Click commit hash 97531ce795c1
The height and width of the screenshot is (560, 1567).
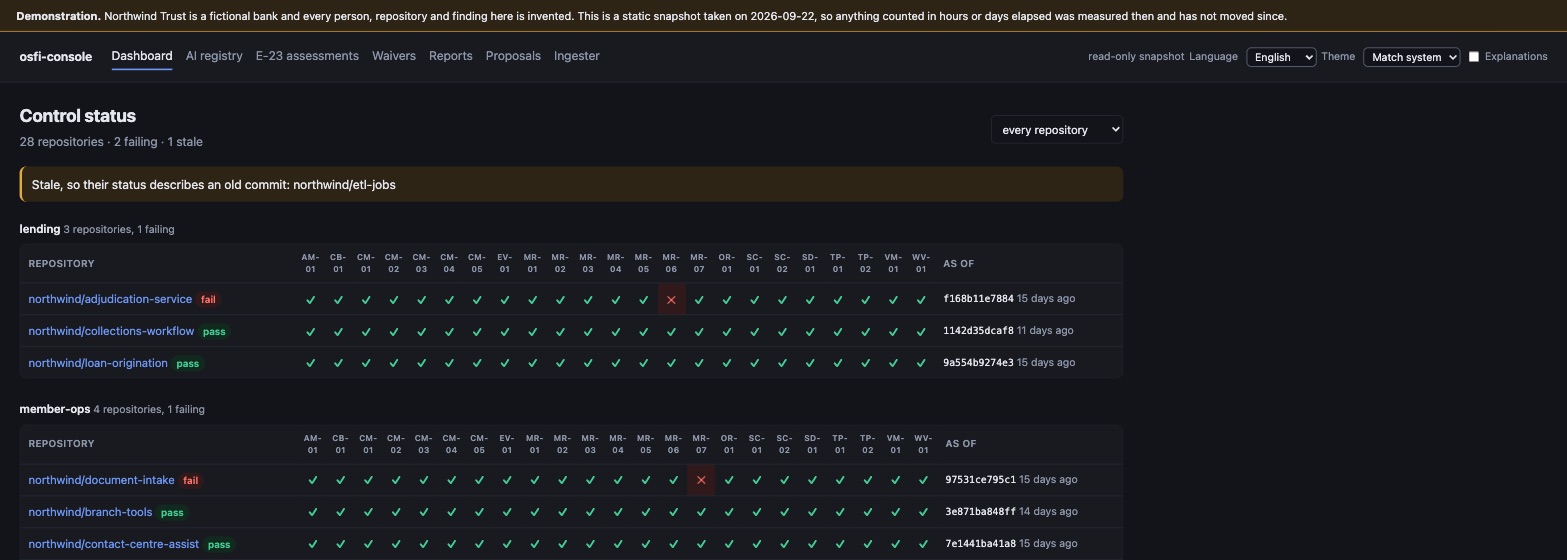[x=980, y=480]
